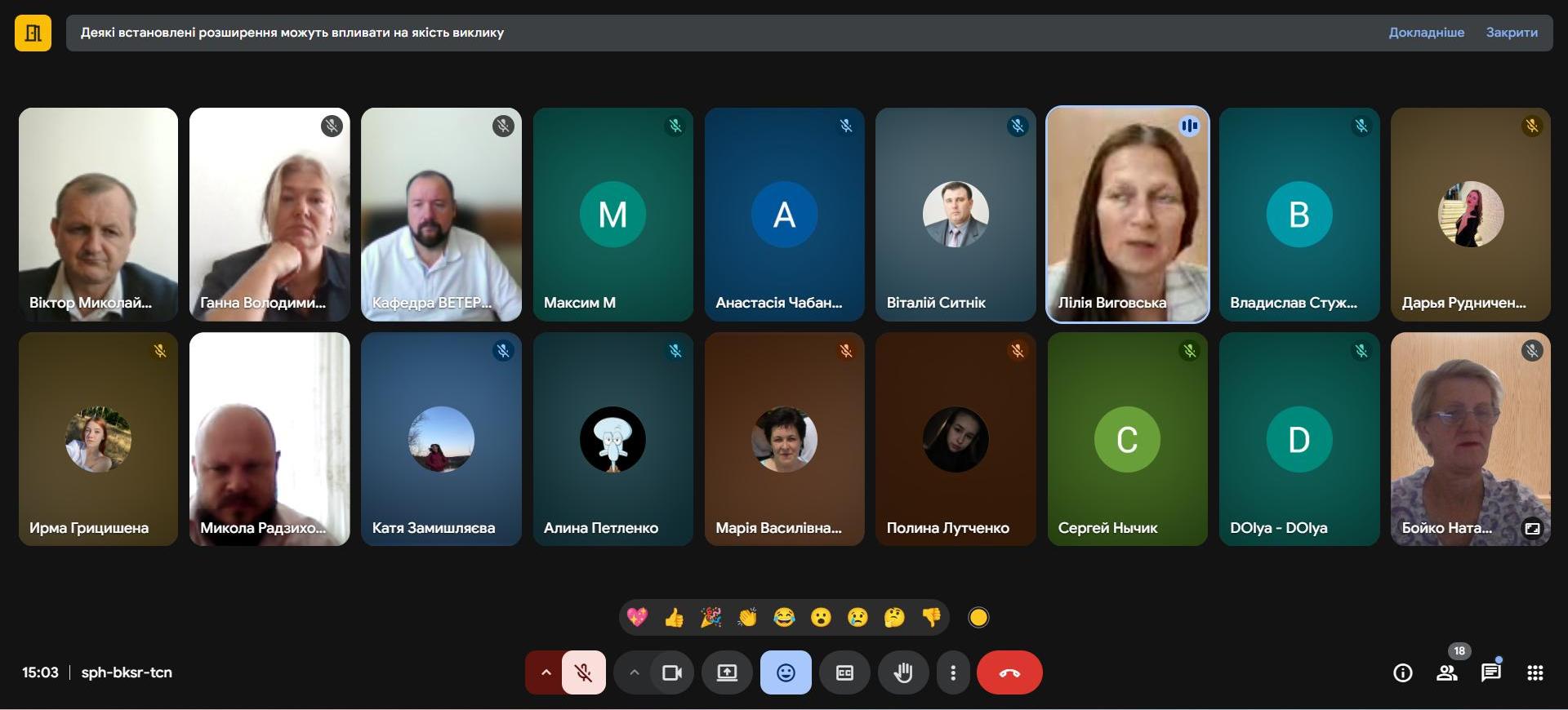Open the activities grid menu
The width and height of the screenshot is (1568, 710).
(1535, 672)
